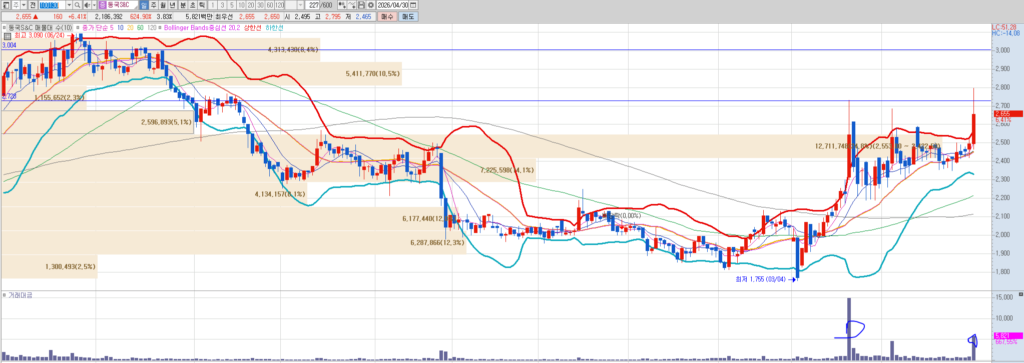Click the 3 interval button
1024x363 pixels.
click(222, 5)
